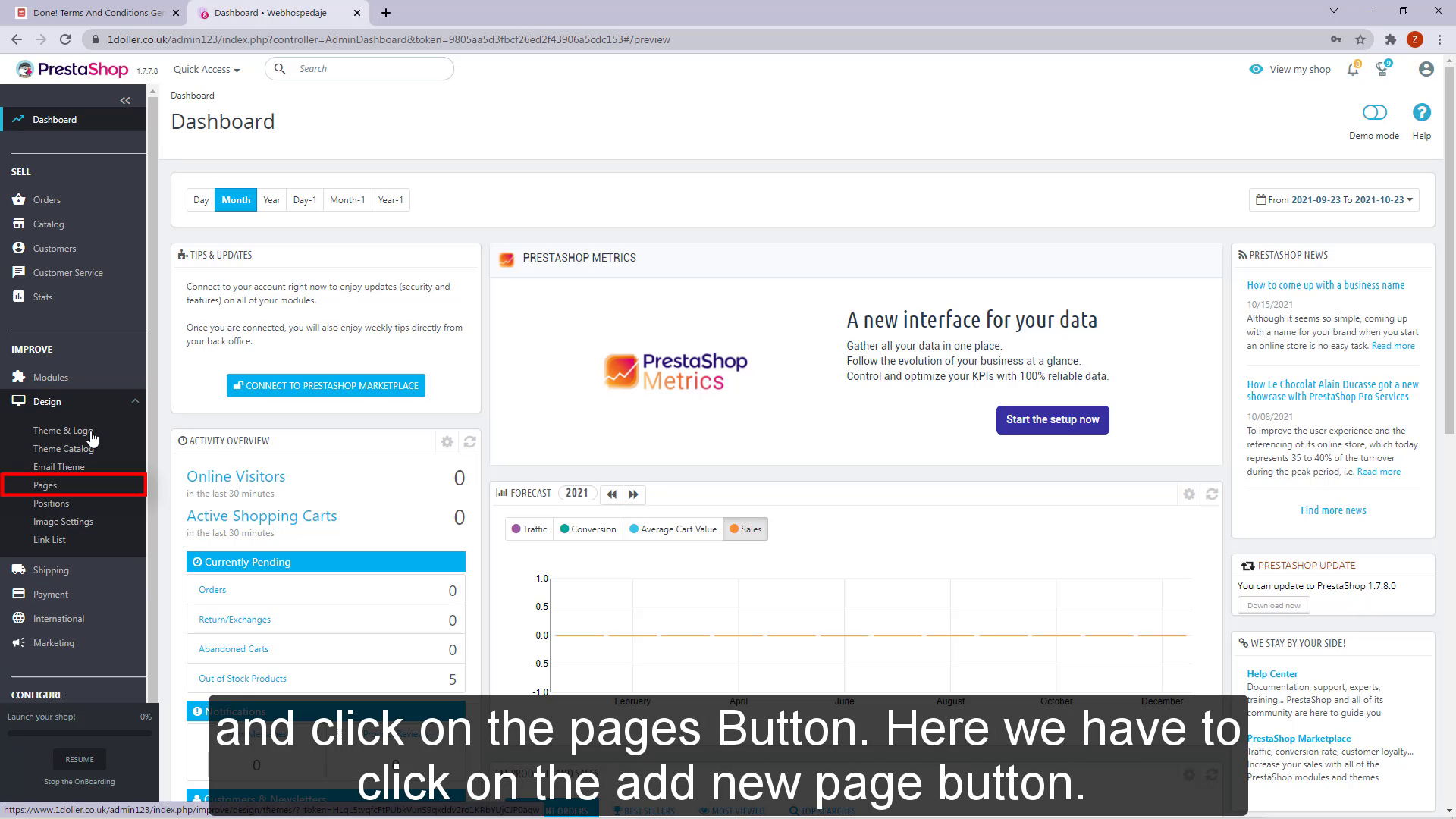
Task: Open a new browser tab
Action: (385, 13)
